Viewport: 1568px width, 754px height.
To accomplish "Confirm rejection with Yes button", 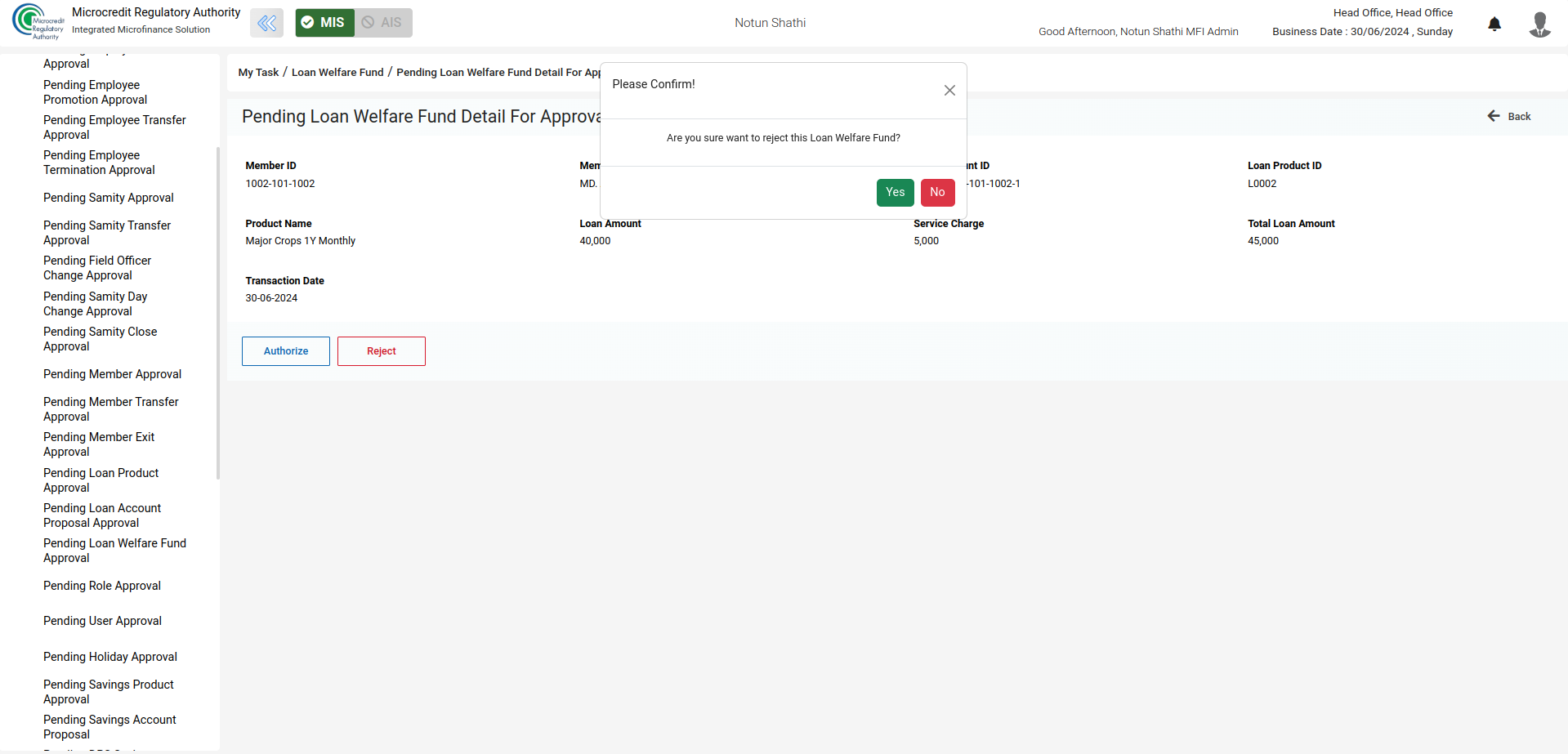I will [895, 193].
